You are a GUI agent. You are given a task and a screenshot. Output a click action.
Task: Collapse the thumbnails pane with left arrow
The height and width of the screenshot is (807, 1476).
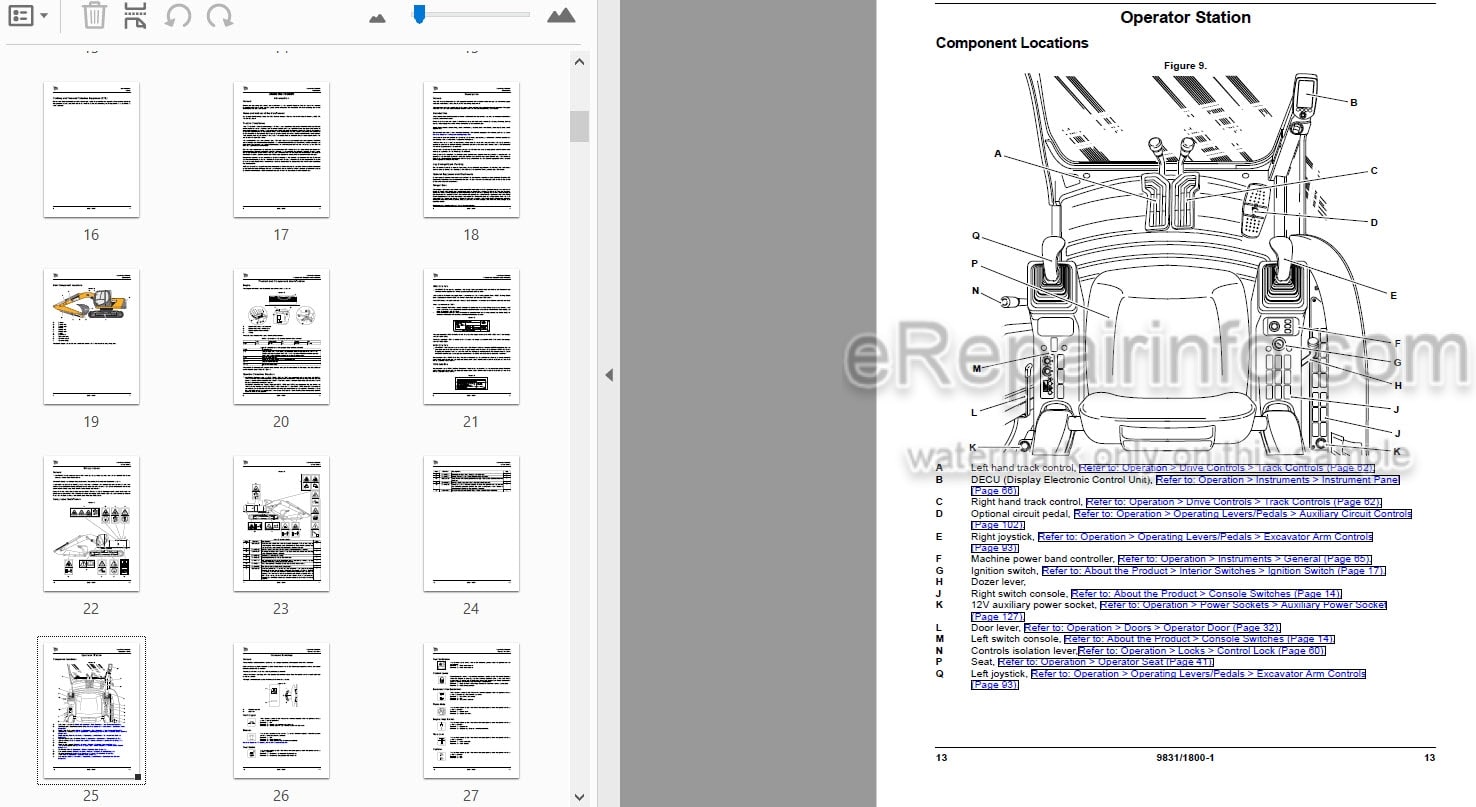click(x=609, y=375)
